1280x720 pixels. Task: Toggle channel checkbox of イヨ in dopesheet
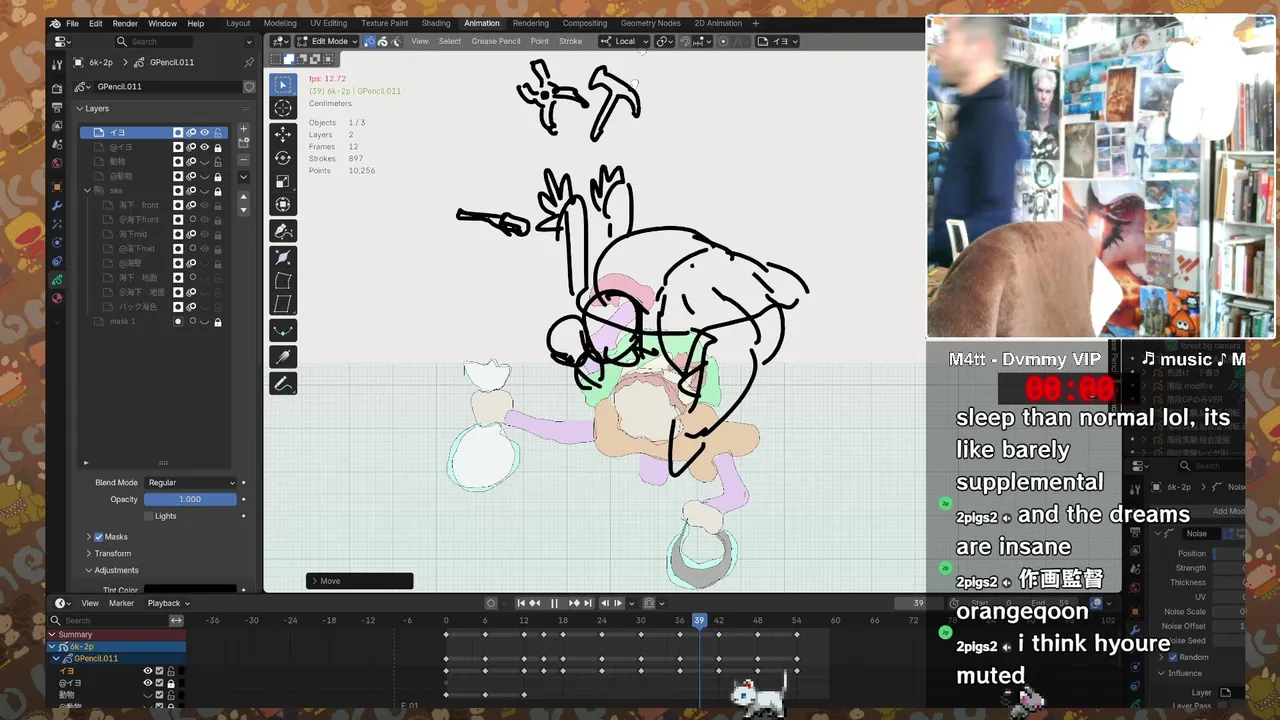coord(159,671)
